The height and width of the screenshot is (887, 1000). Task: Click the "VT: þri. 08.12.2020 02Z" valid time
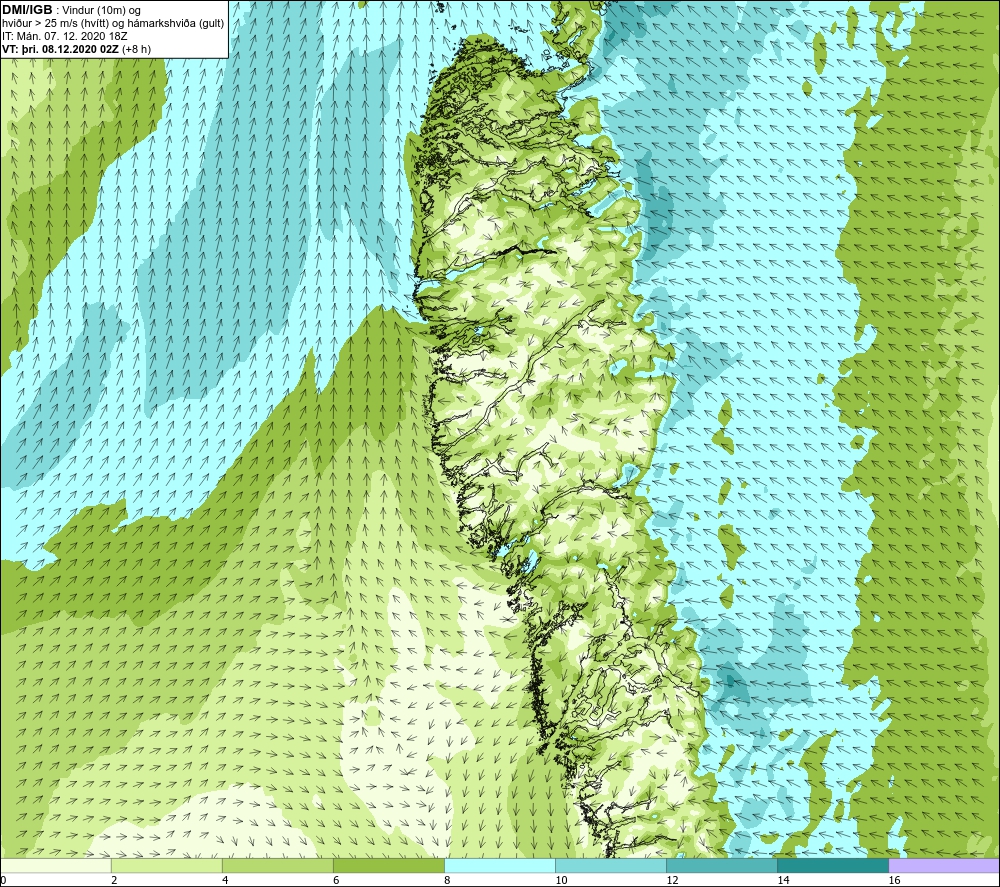[60, 49]
